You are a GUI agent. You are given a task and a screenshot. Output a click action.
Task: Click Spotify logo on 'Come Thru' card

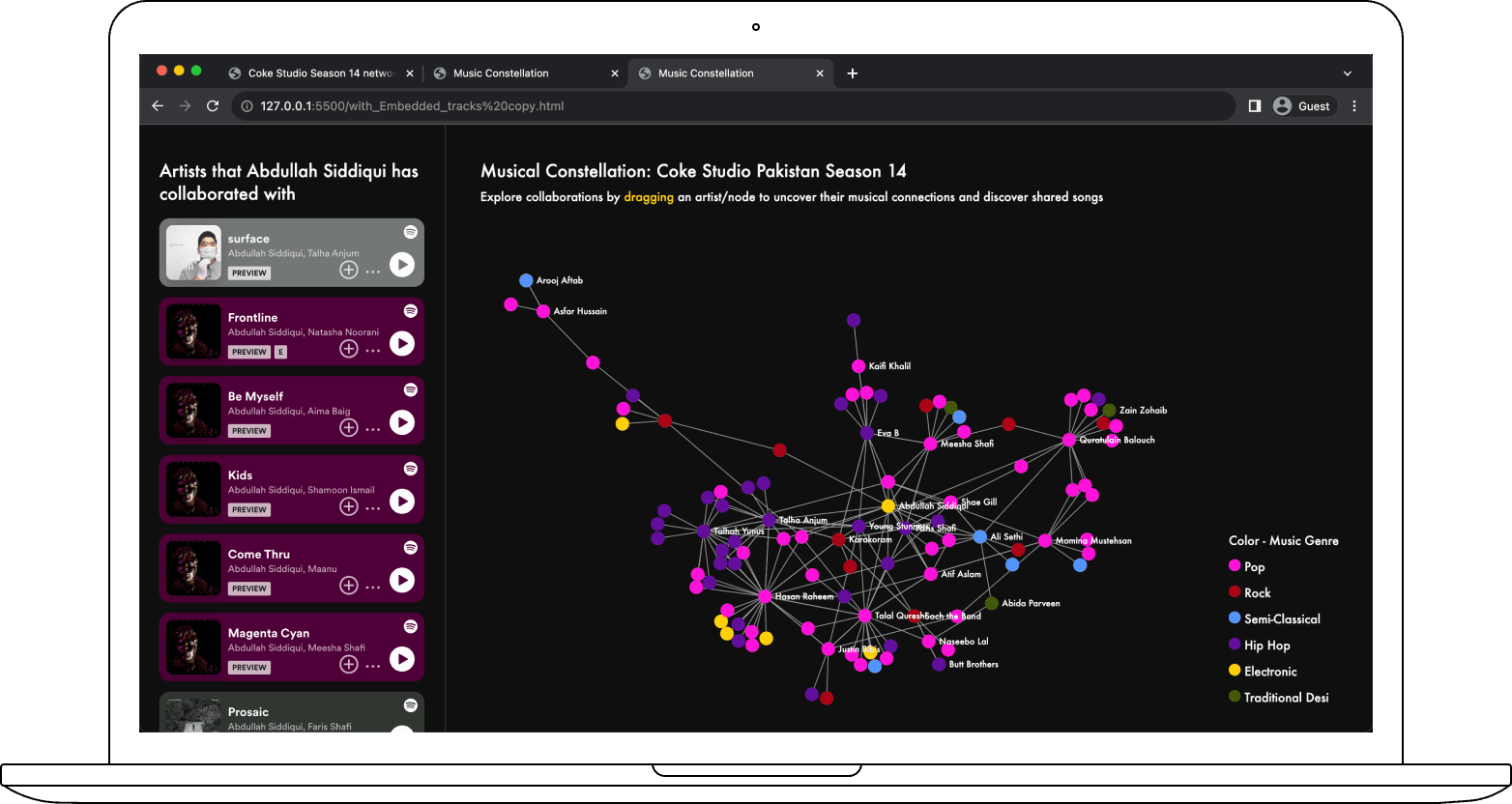click(x=411, y=548)
